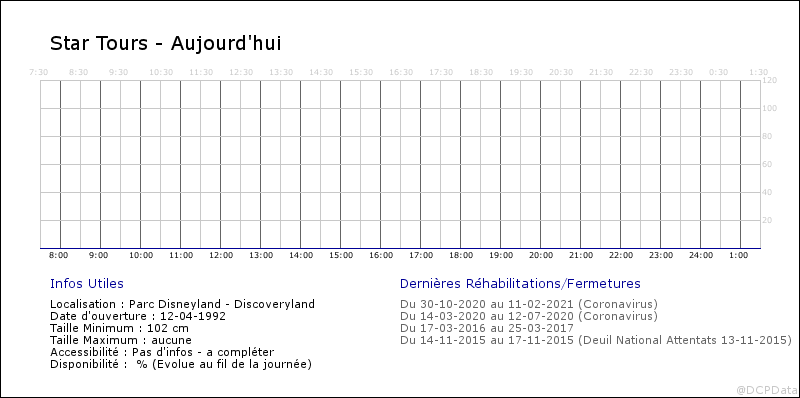Screen dimensions: 800x398
Task: Click the 1:00 bottom axis marker
Action: (739, 255)
